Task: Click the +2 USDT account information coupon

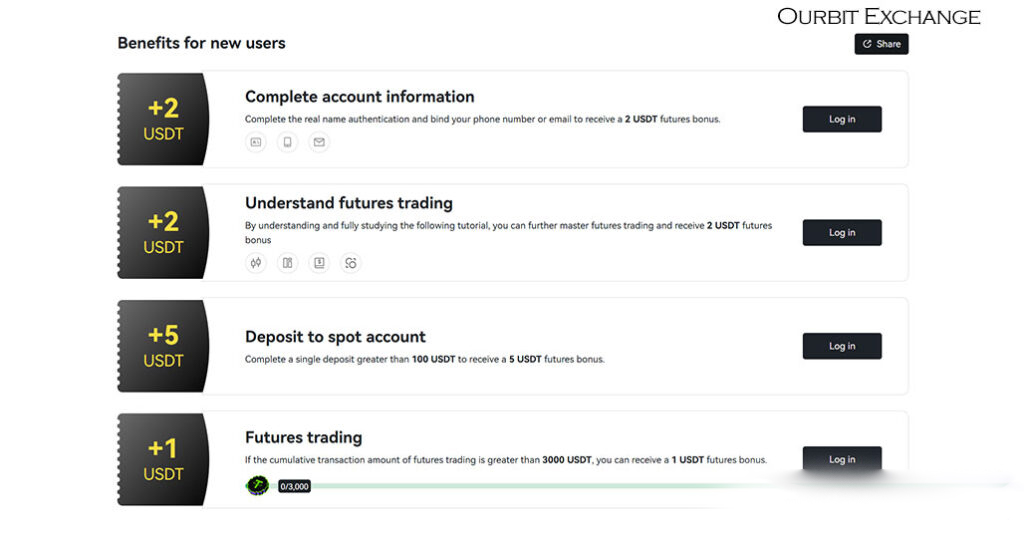Action: (x=163, y=119)
